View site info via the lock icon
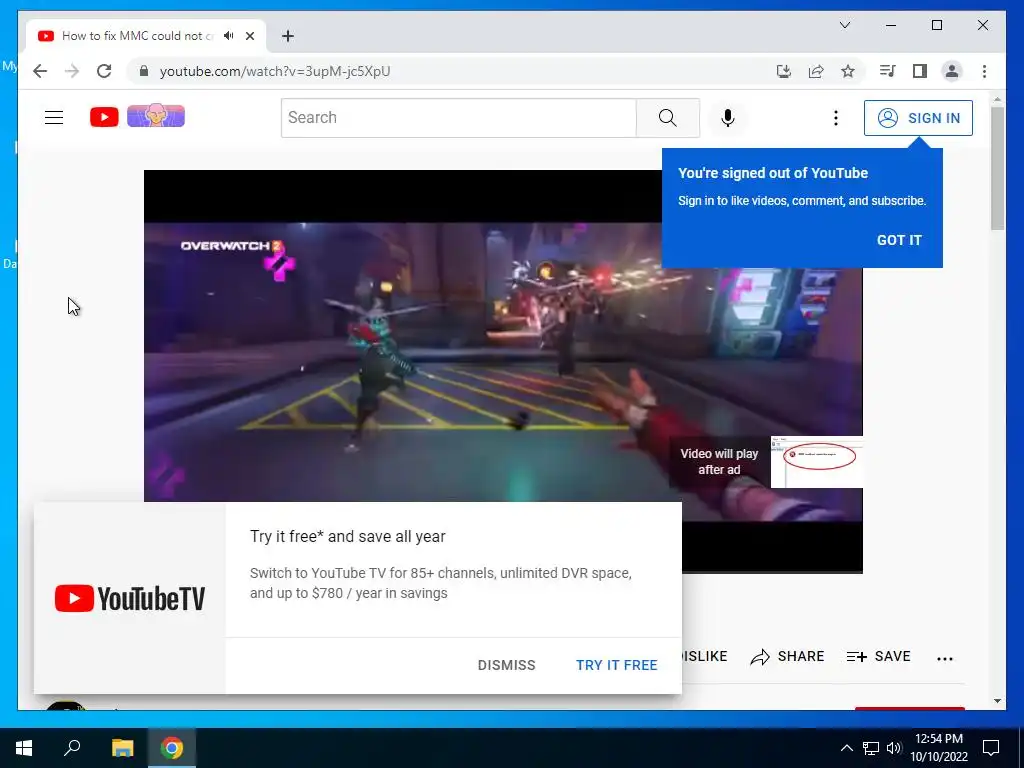The height and width of the screenshot is (768, 1024). click(x=144, y=71)
